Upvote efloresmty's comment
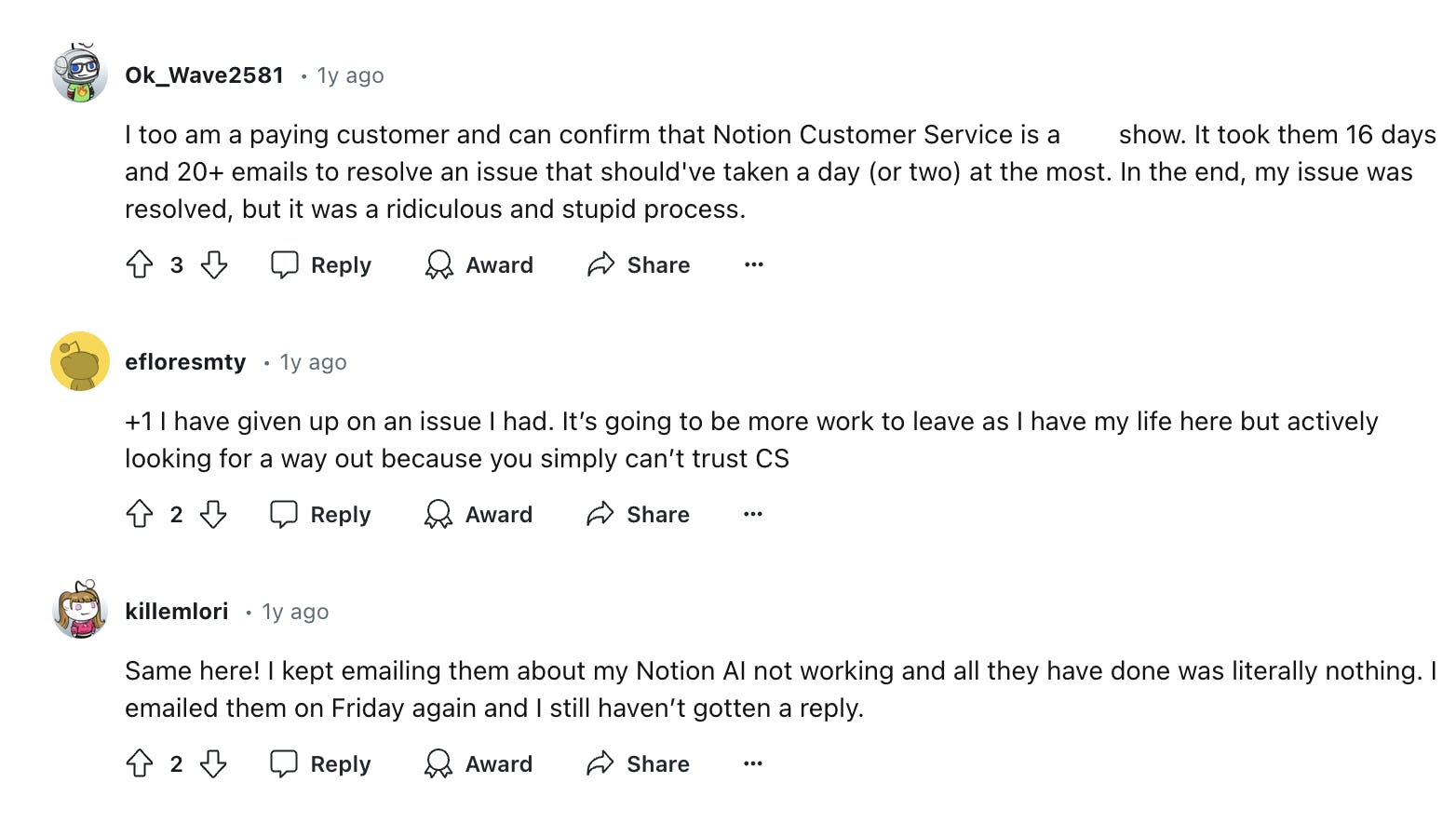1456x823 pixels. point(140,514)
